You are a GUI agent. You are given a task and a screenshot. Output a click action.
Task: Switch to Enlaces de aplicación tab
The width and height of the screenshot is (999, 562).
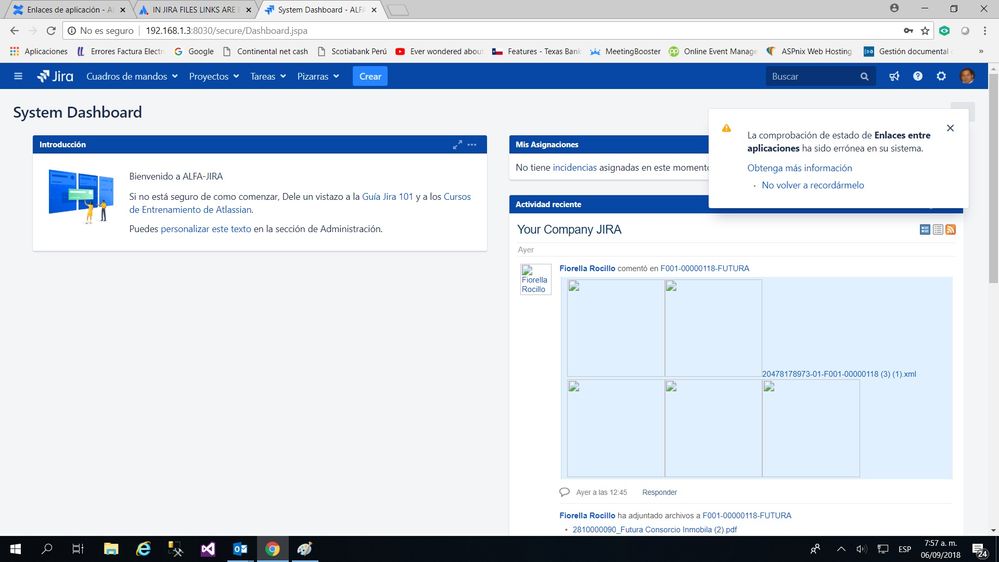coord(69,10)
